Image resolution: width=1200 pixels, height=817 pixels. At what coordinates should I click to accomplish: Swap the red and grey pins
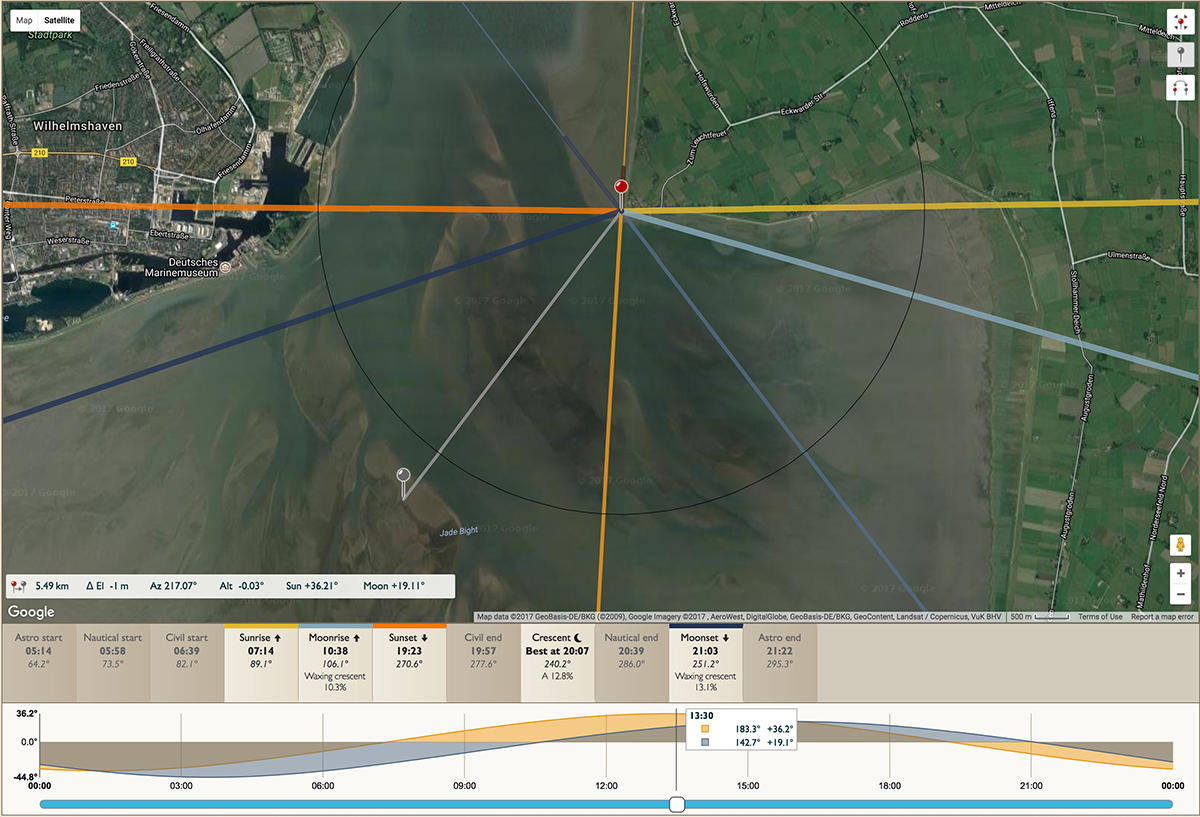coord(1180,89)
